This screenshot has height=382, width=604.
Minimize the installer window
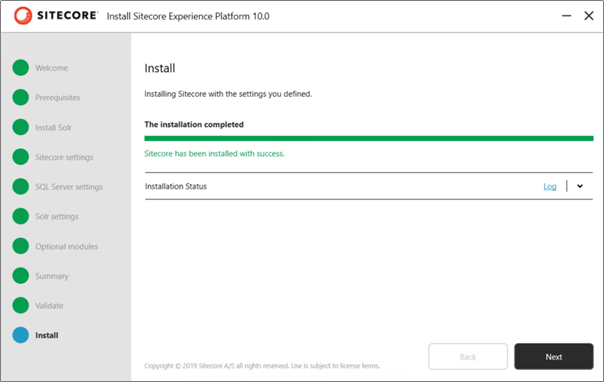(566, 16)
